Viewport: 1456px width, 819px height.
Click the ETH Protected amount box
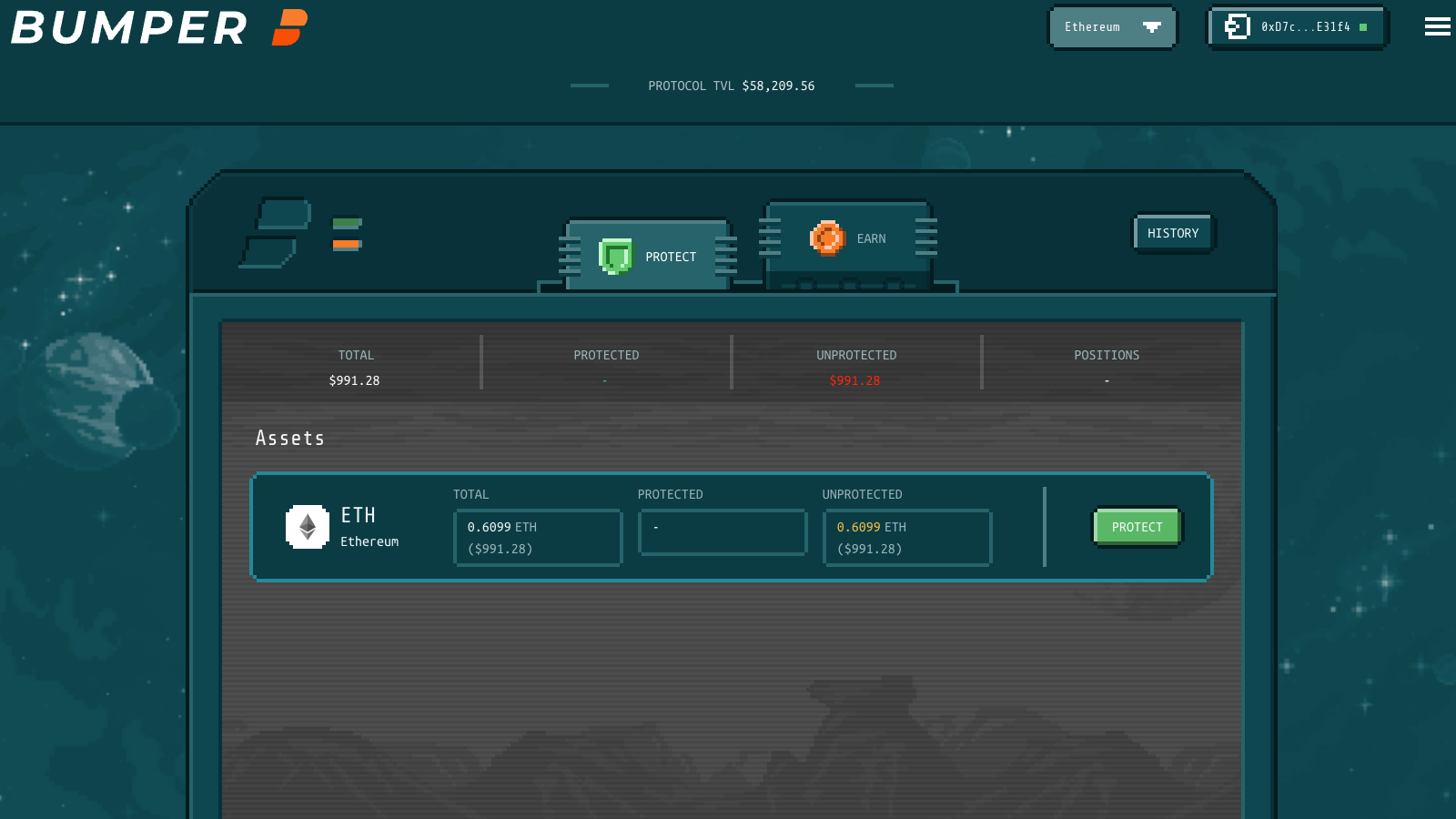pos(723,532)
